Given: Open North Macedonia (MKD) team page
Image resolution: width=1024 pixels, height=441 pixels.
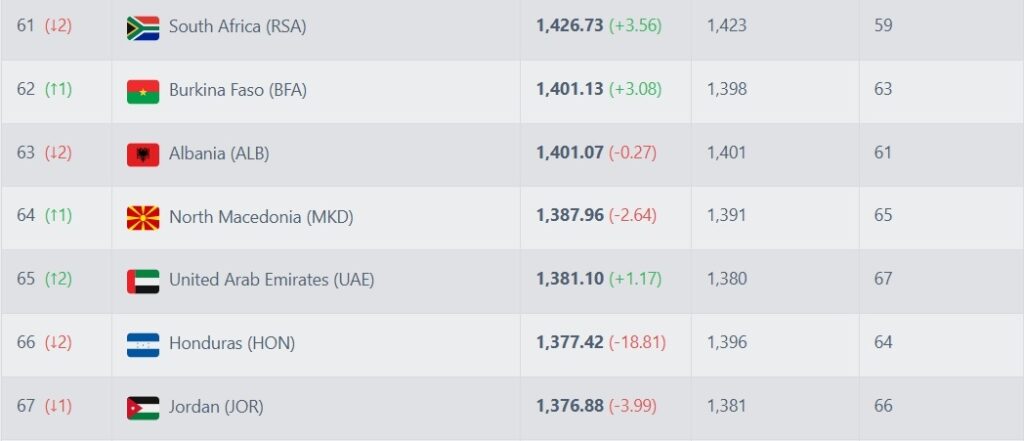Looking at the screenshot, I should [260, 217].
